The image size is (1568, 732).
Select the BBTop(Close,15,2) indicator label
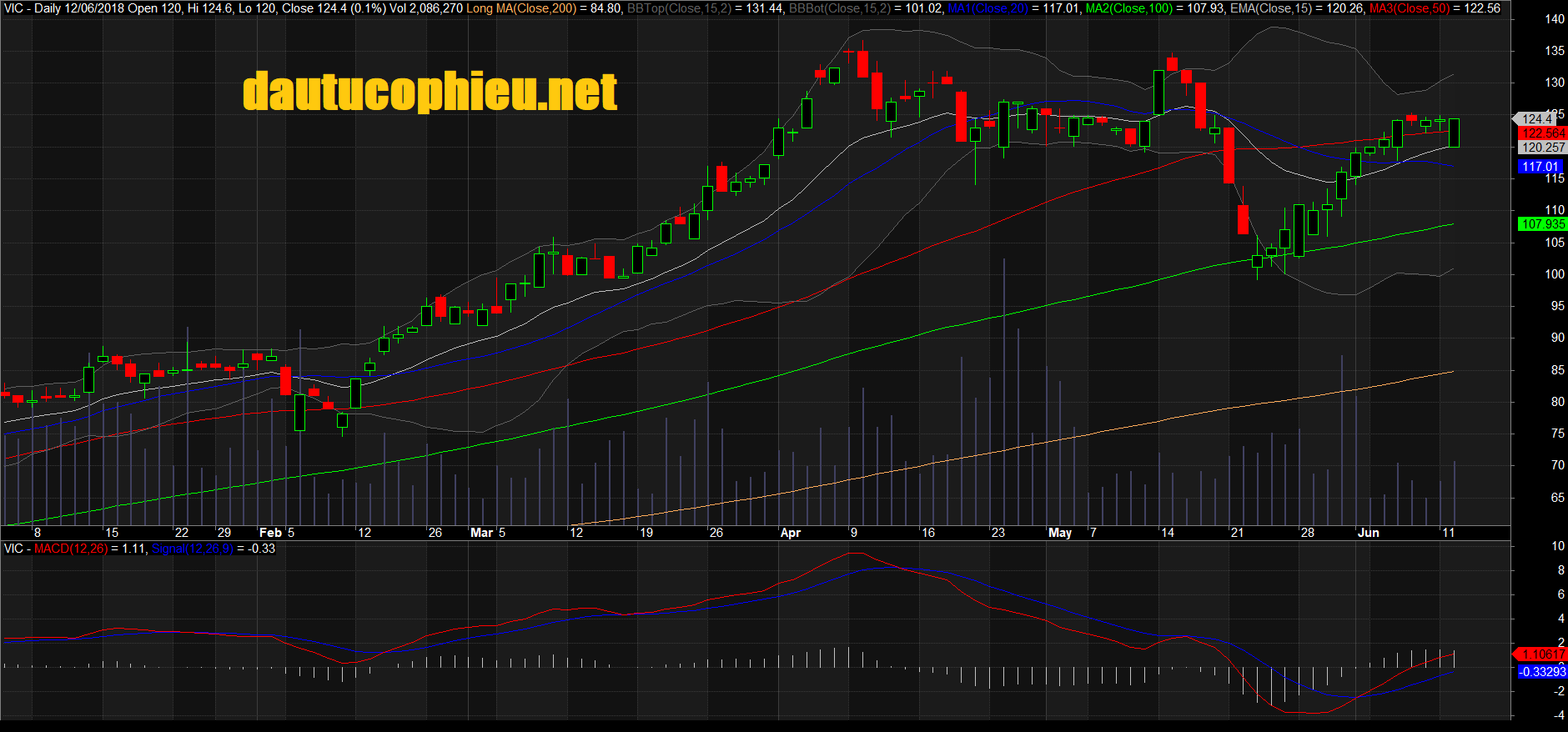(x=681, y=8)
